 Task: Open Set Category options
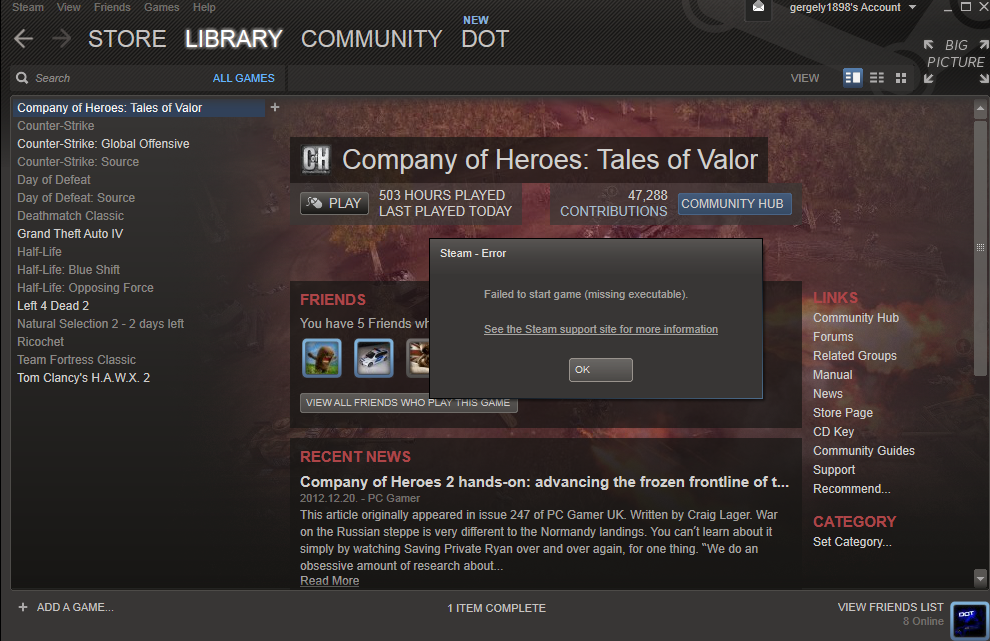[852, 542]
